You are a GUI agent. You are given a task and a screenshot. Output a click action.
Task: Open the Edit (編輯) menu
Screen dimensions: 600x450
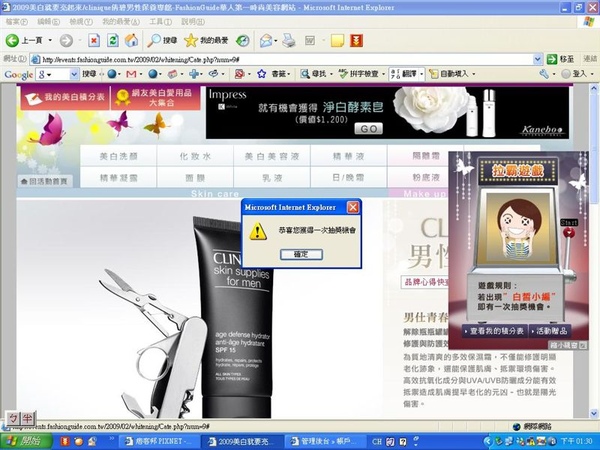(x=48, y=22)
